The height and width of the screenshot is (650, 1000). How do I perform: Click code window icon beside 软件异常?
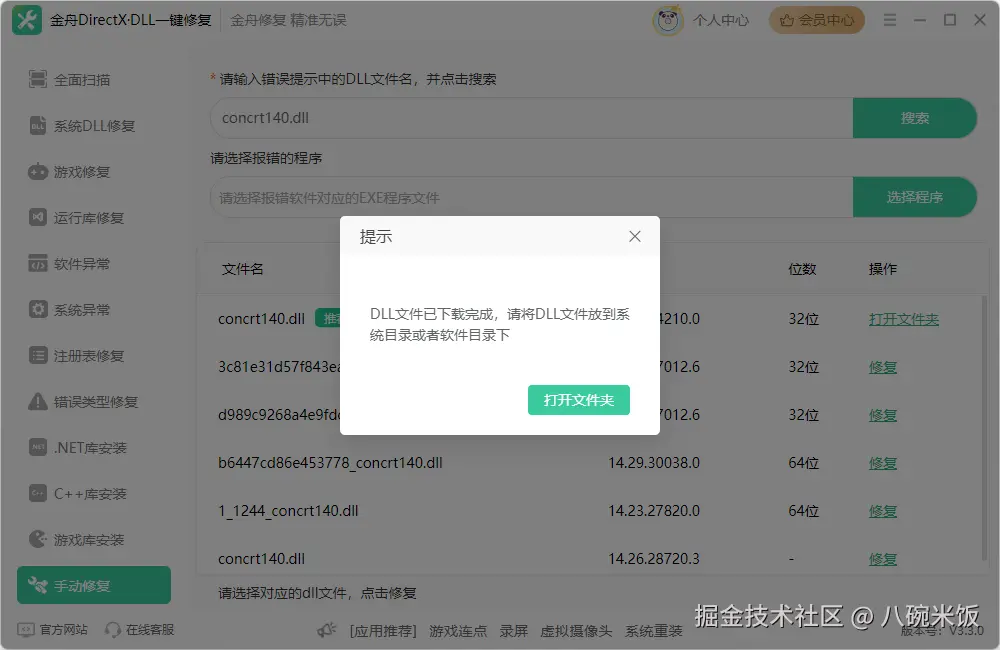(x=38, y=263)
